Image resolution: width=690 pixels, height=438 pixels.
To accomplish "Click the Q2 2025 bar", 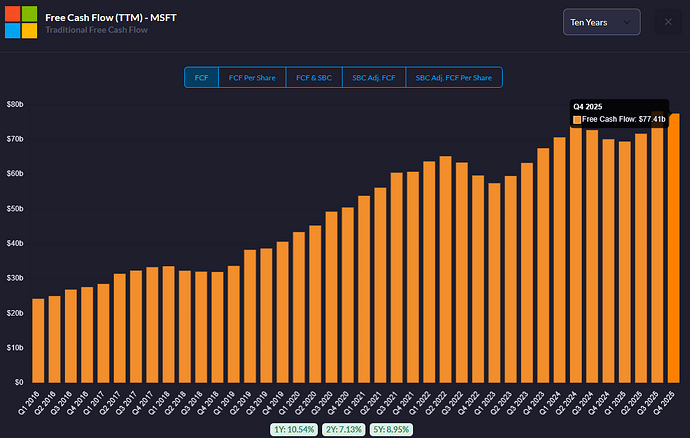I will tap(641, 258).
